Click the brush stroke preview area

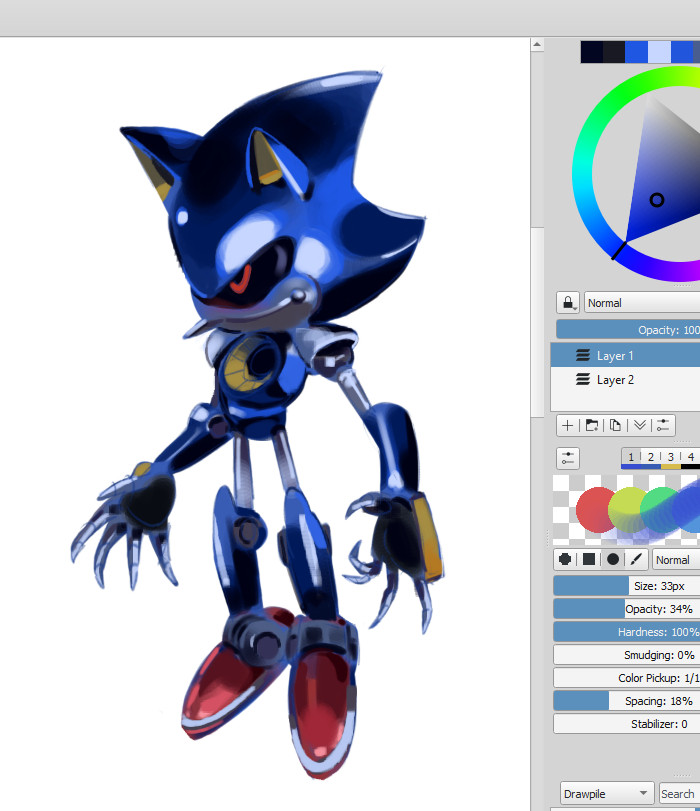[x=627, y=509]
